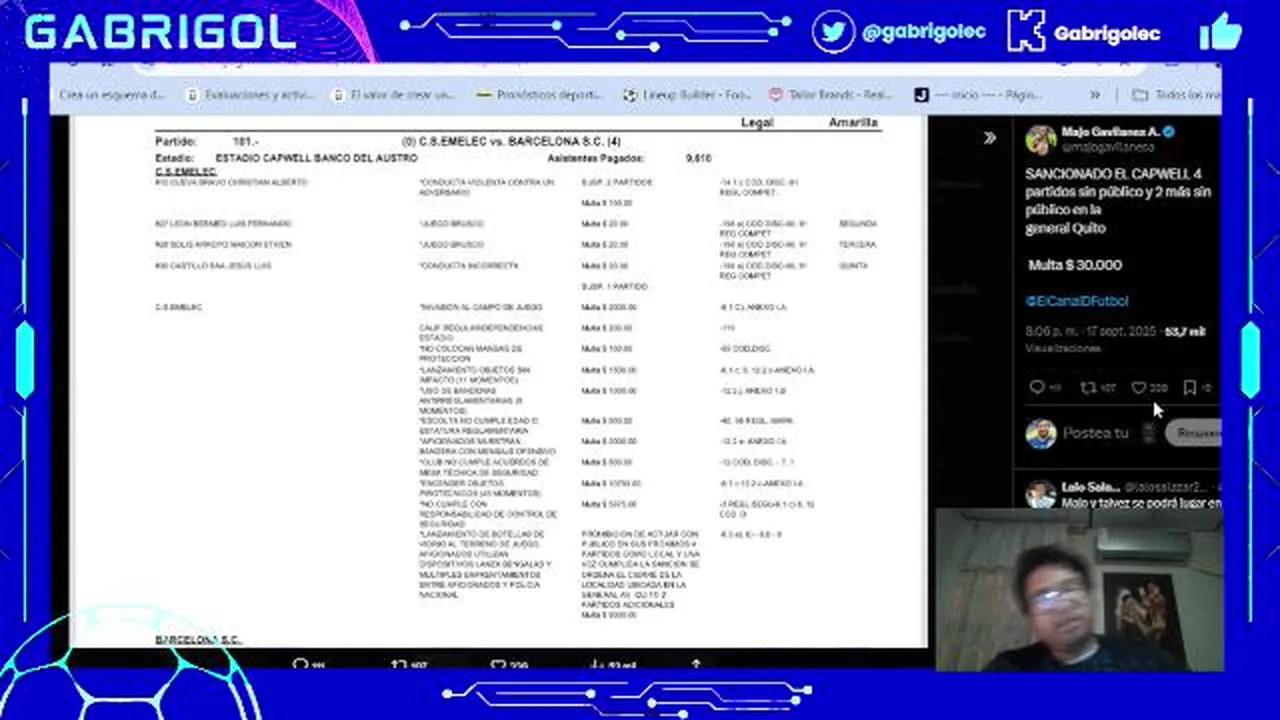This screenshot has width=1280, height=720.
Task: Click the reply comment icon on tweet
Action: point(1037,387)
